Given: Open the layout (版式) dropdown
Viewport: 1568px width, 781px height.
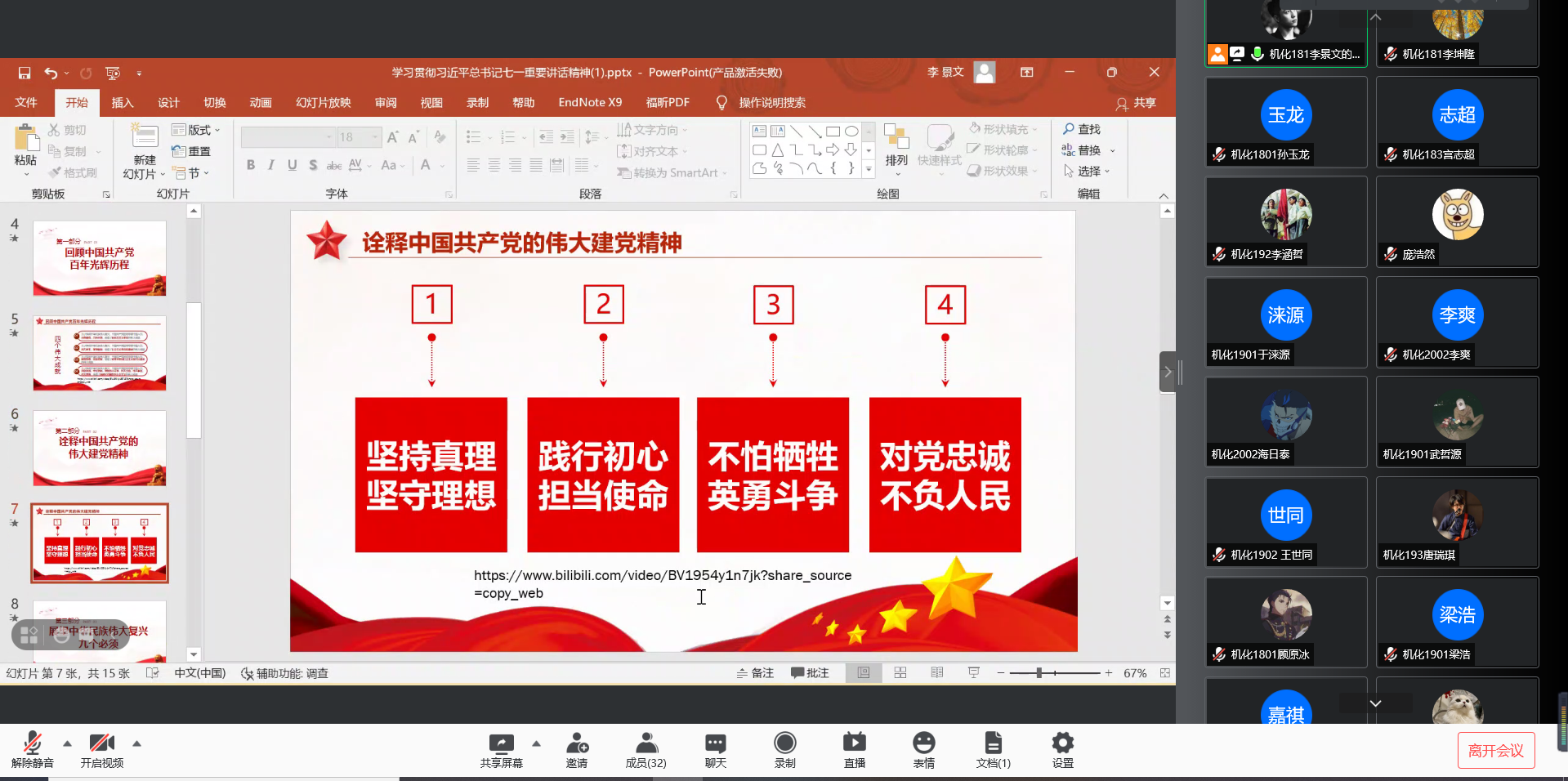Looking at the screenshot, I should (x=197, y=130).
